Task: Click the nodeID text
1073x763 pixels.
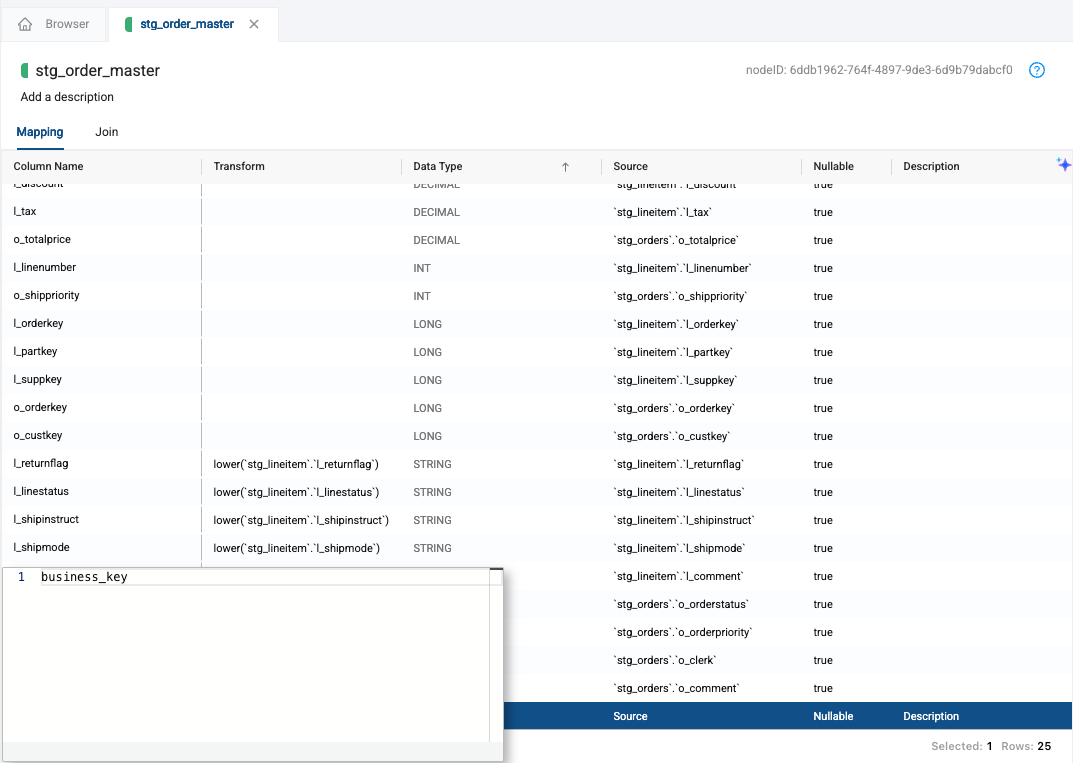Action: [x=879, y=70]
